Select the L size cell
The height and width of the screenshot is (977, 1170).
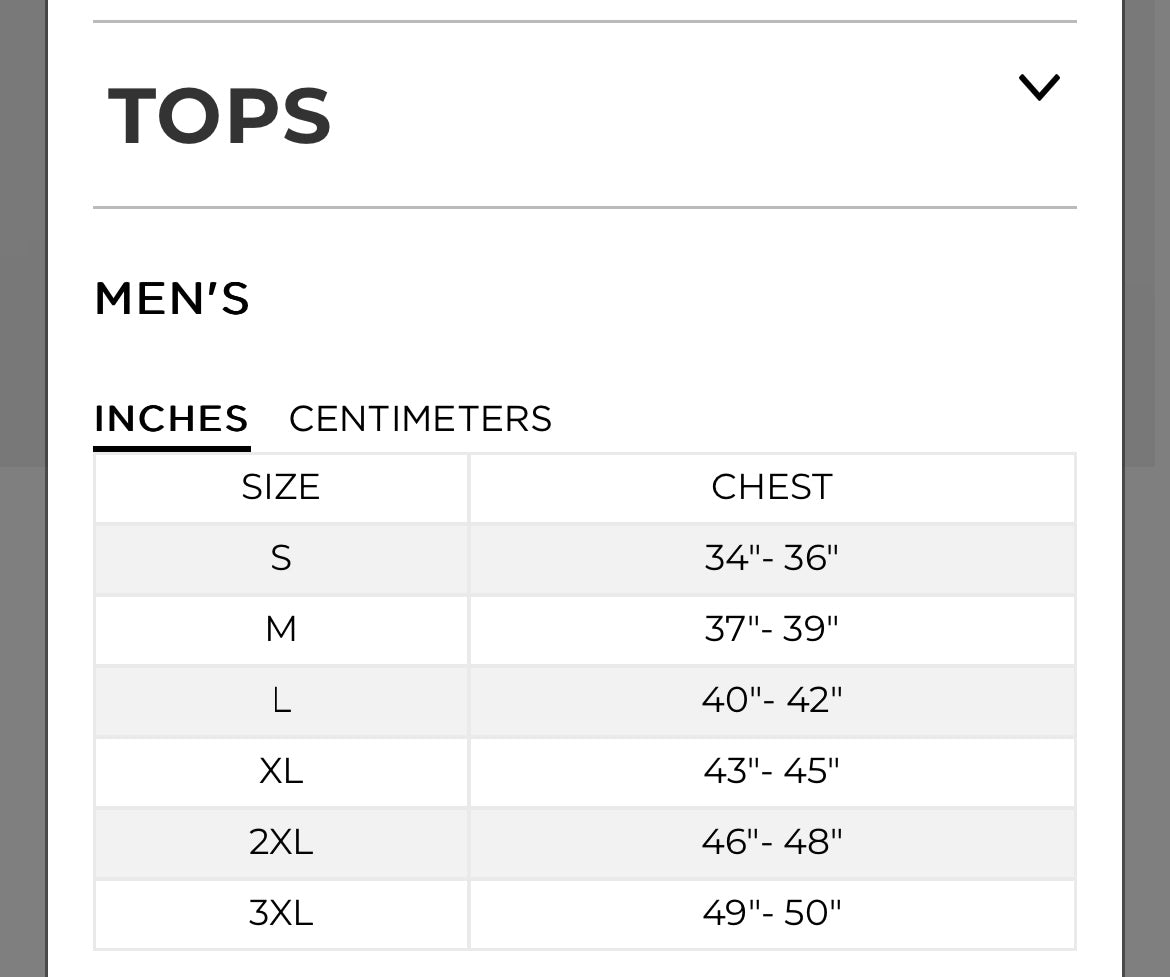pos(281,700)
